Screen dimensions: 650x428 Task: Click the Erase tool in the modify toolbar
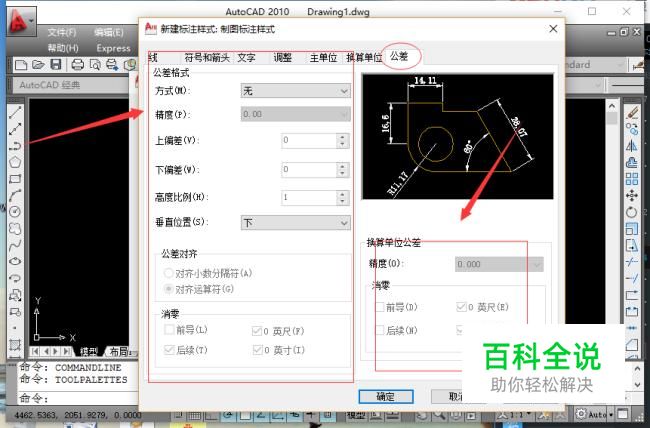pyautogui.click(x=632, y=112)
